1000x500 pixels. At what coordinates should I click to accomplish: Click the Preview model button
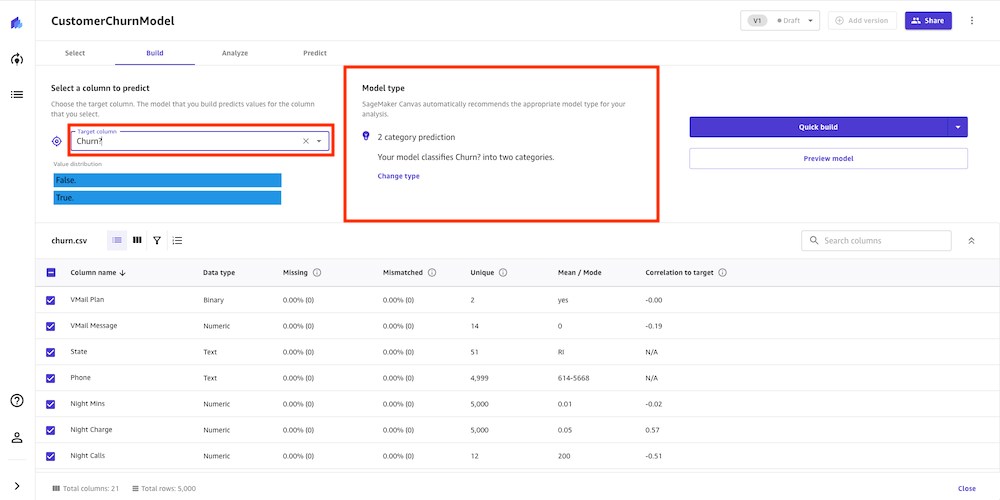[828, 158]
